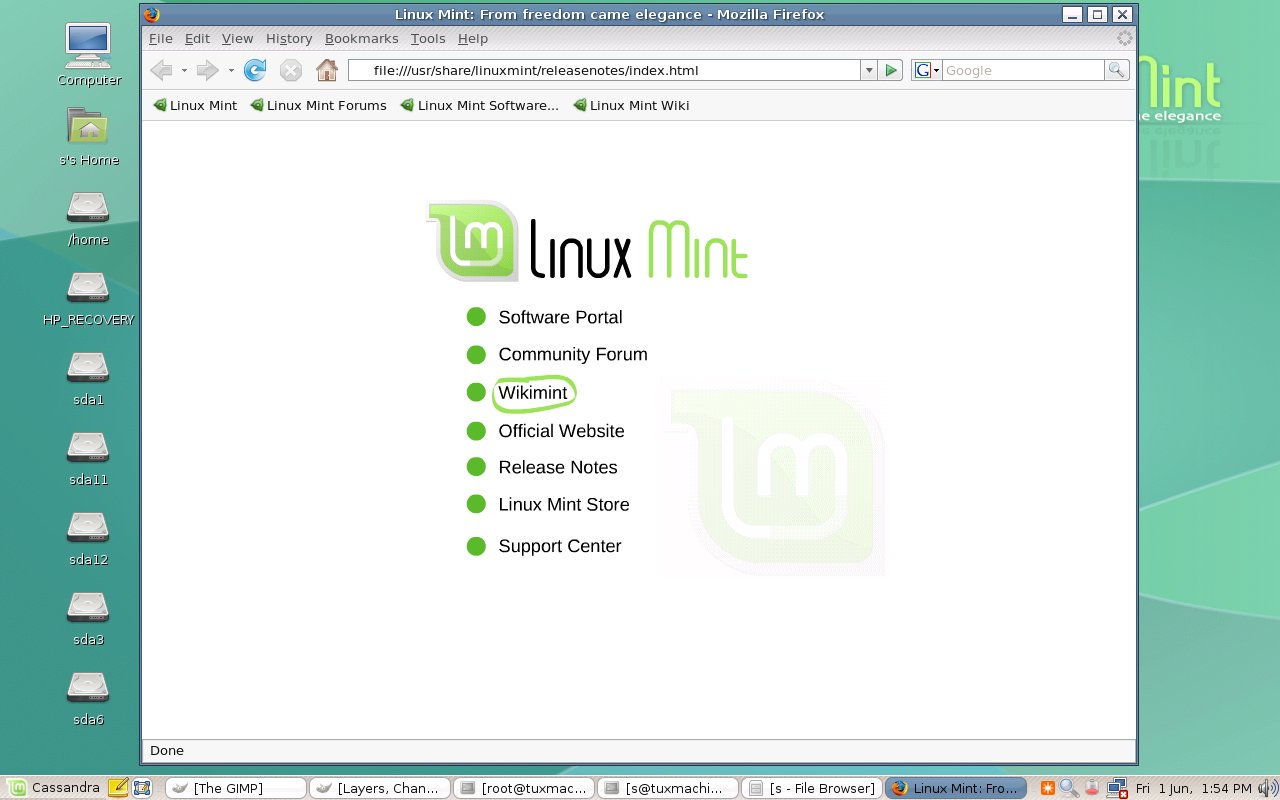
Task: Click the network monitor tray icon
Action: pyautogui.click(x=1117, y=788)
